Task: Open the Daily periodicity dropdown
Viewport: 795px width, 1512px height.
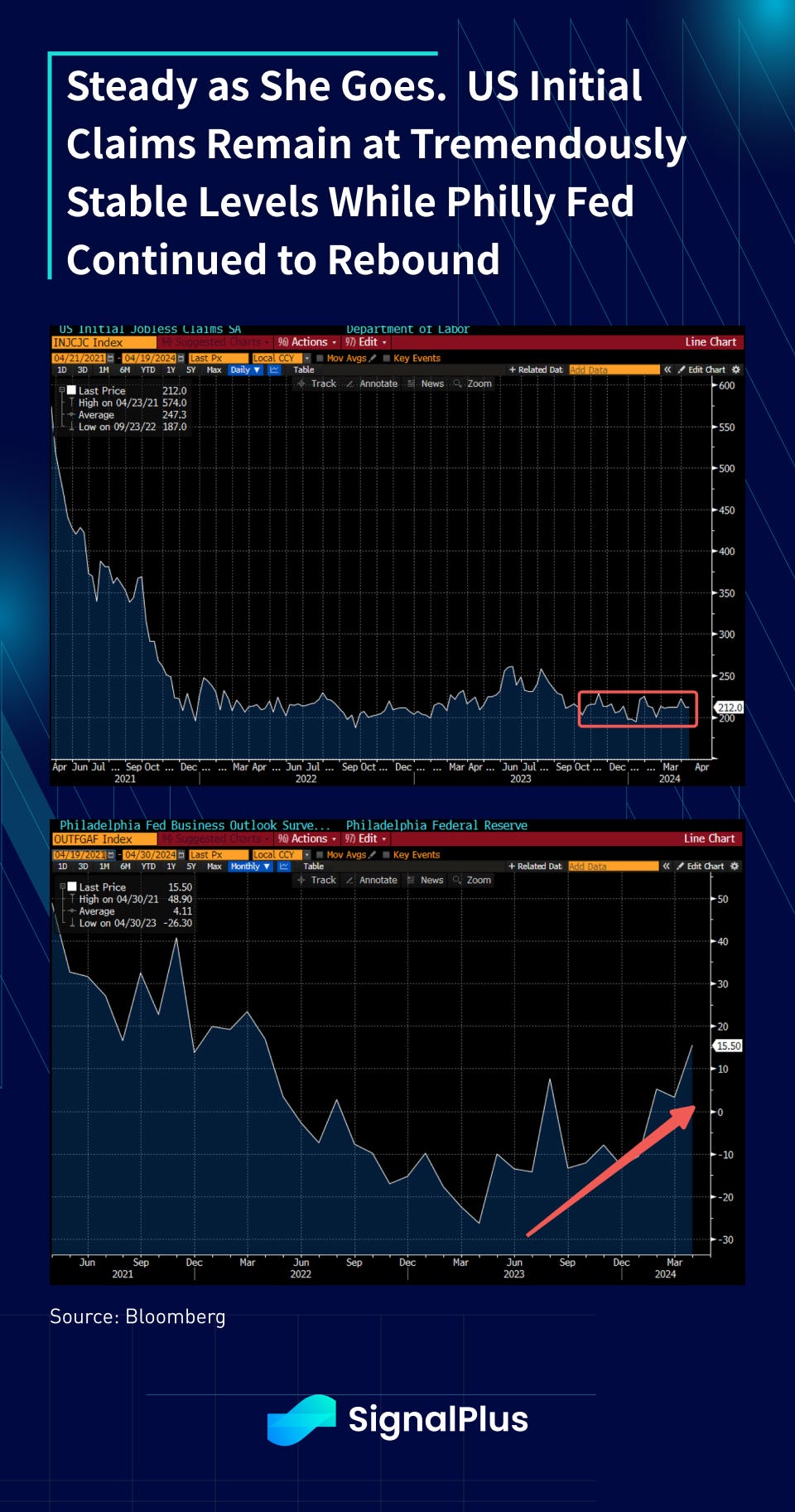Action: (245, 370)
